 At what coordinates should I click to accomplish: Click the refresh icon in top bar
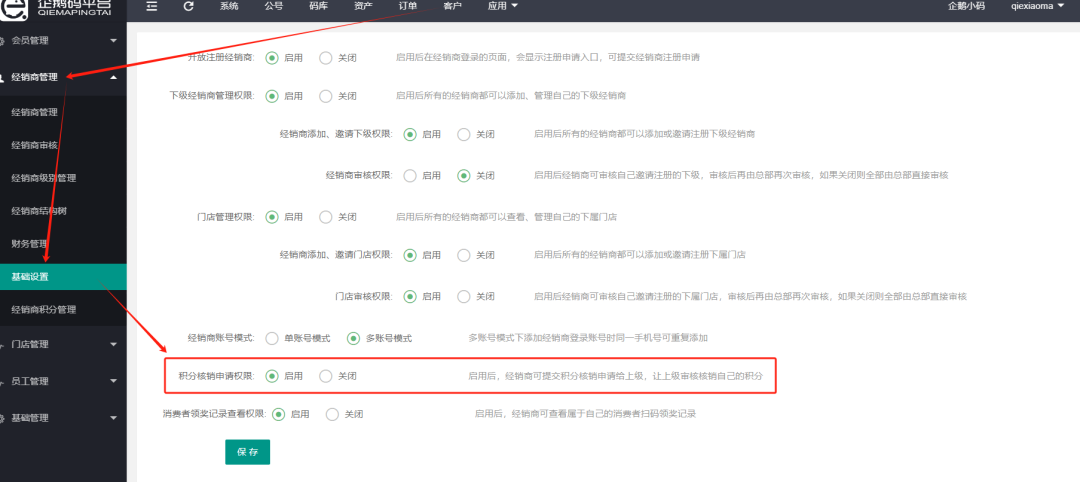188,6
